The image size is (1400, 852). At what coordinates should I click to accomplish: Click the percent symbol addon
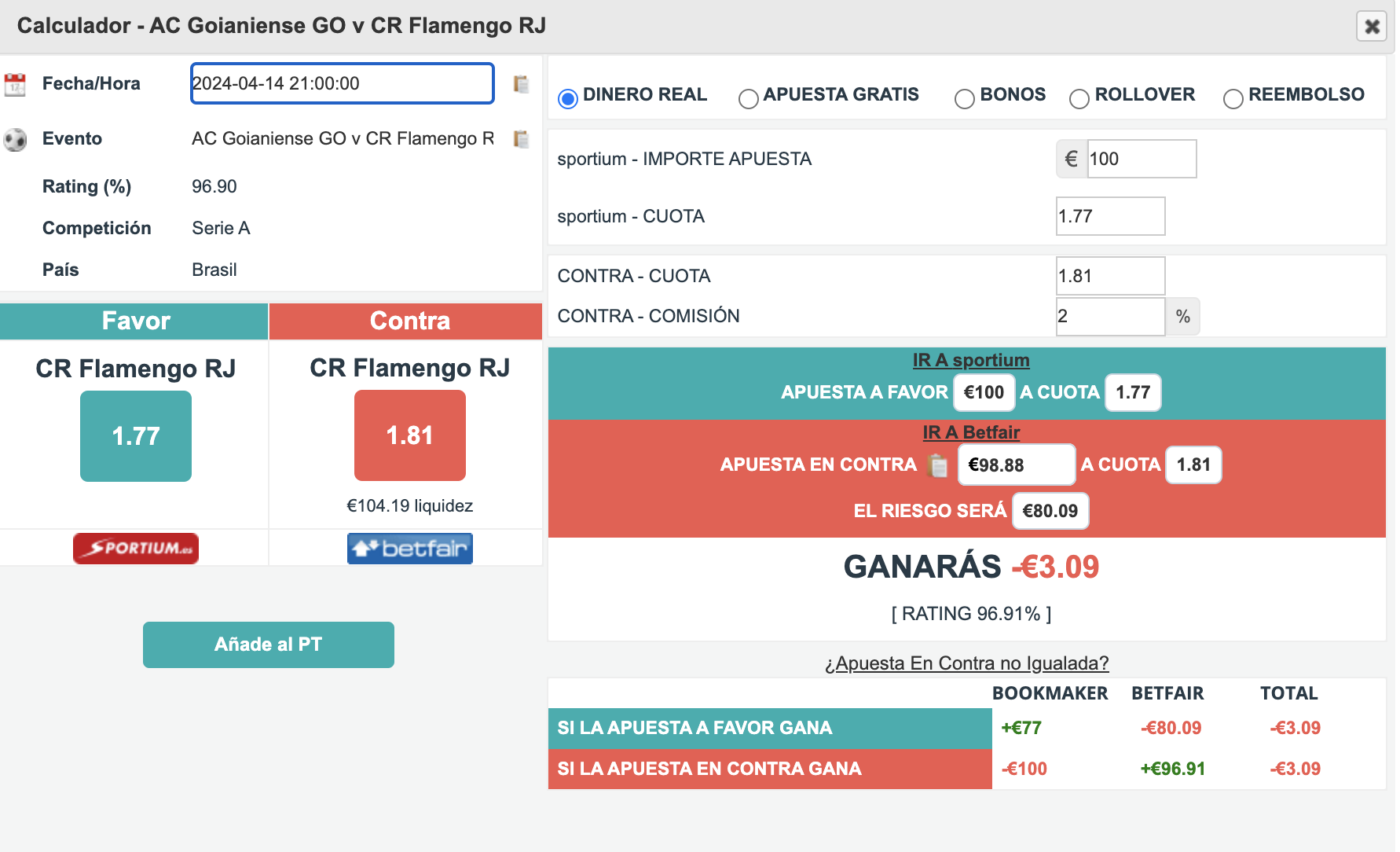tap(1182, 316)
